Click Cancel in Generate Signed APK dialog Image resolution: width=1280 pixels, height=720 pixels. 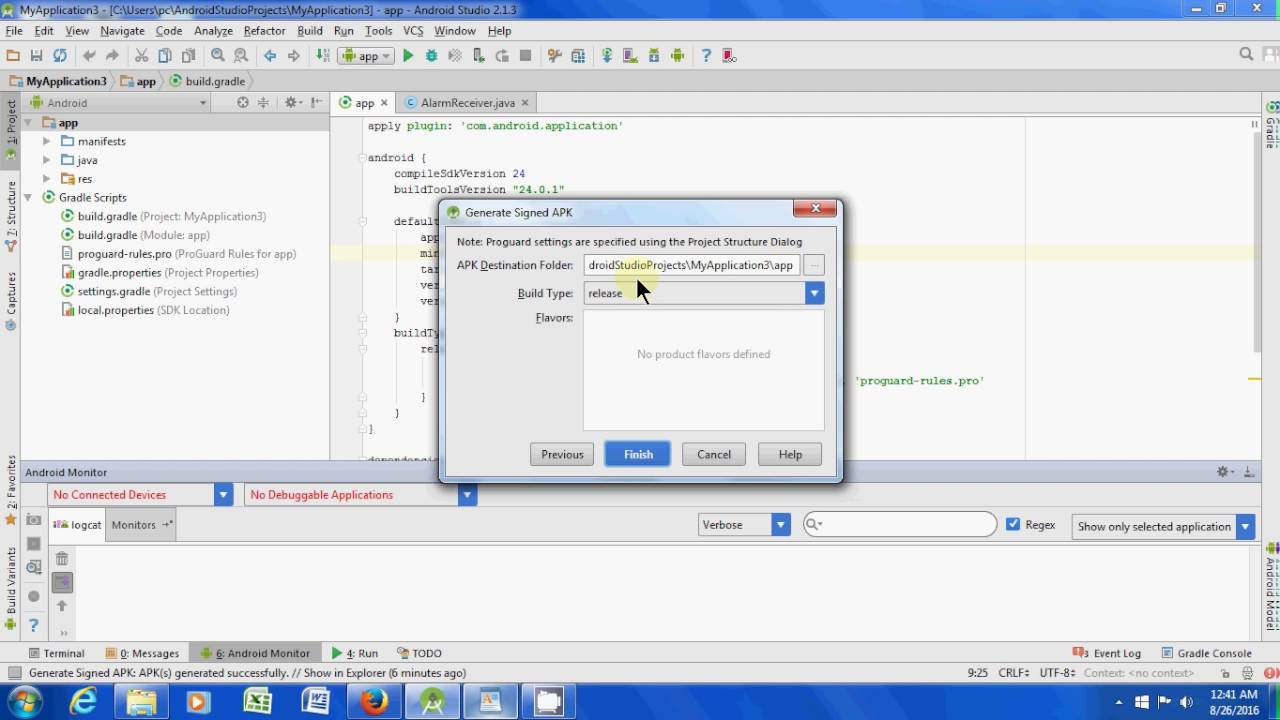coord(714,454)
